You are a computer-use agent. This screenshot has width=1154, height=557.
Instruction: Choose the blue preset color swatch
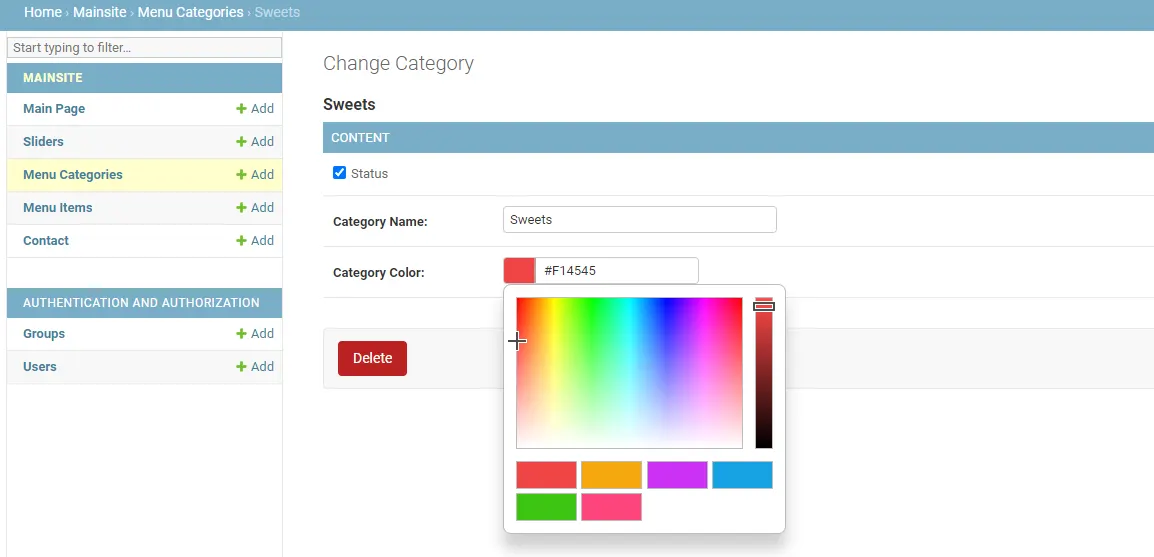743,475
